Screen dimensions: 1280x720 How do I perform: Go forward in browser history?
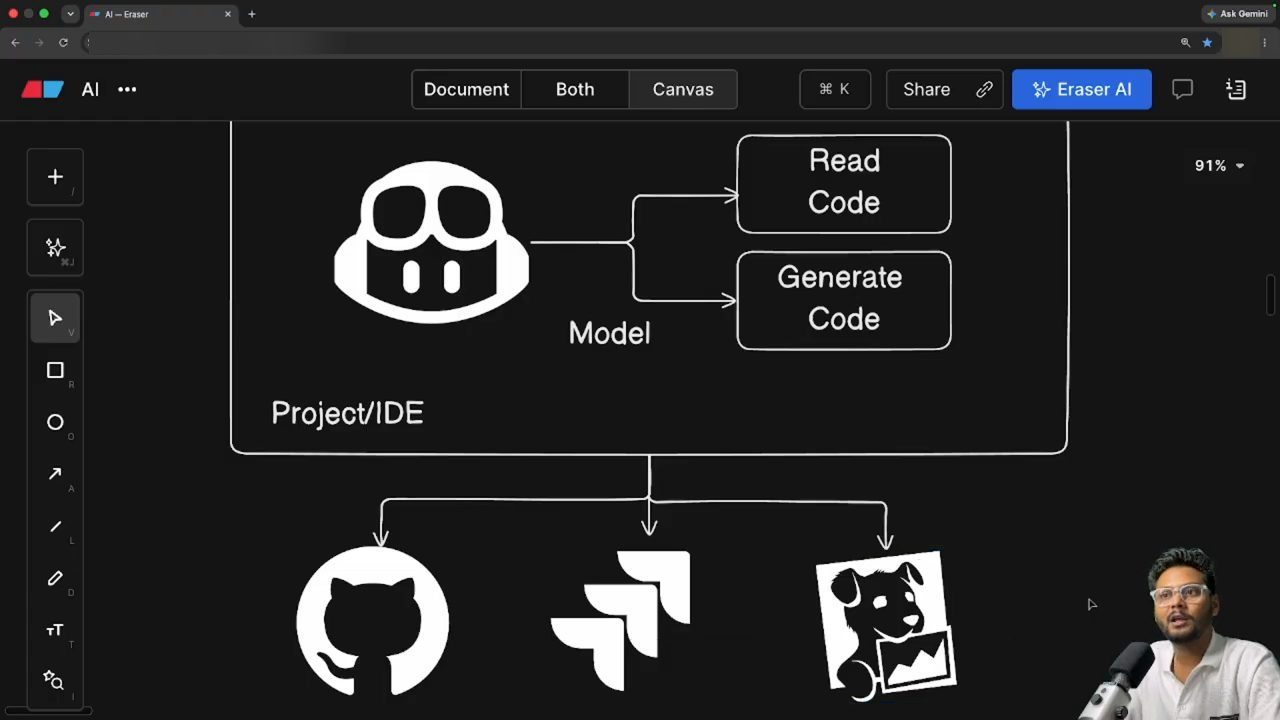(39, 42)
